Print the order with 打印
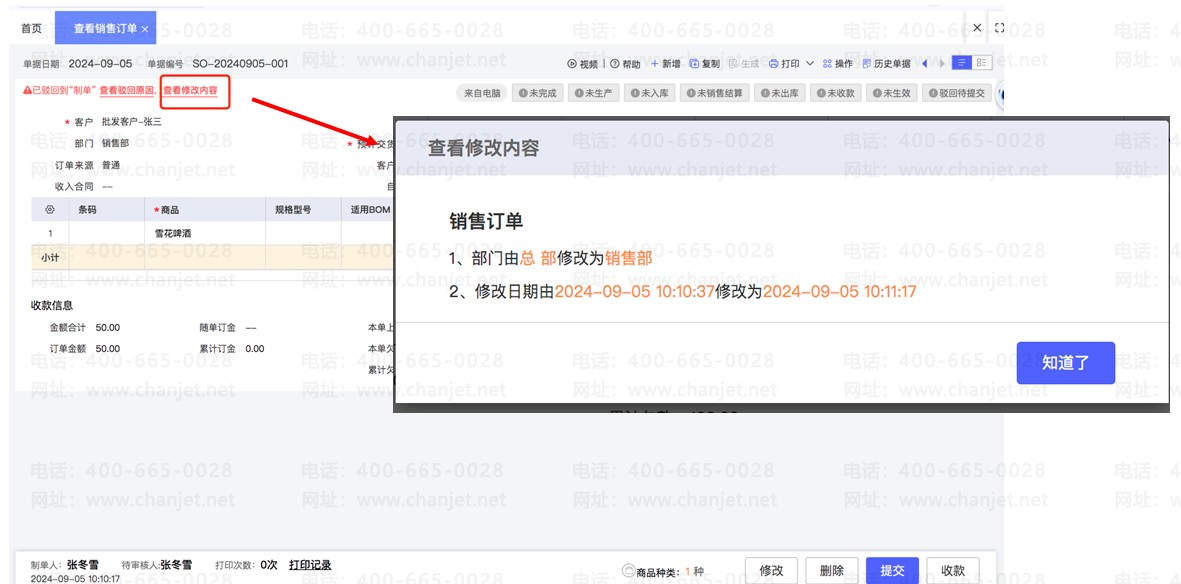This screenshot has height=584, width=1181. pyautogui.click(x=784, y=64)
